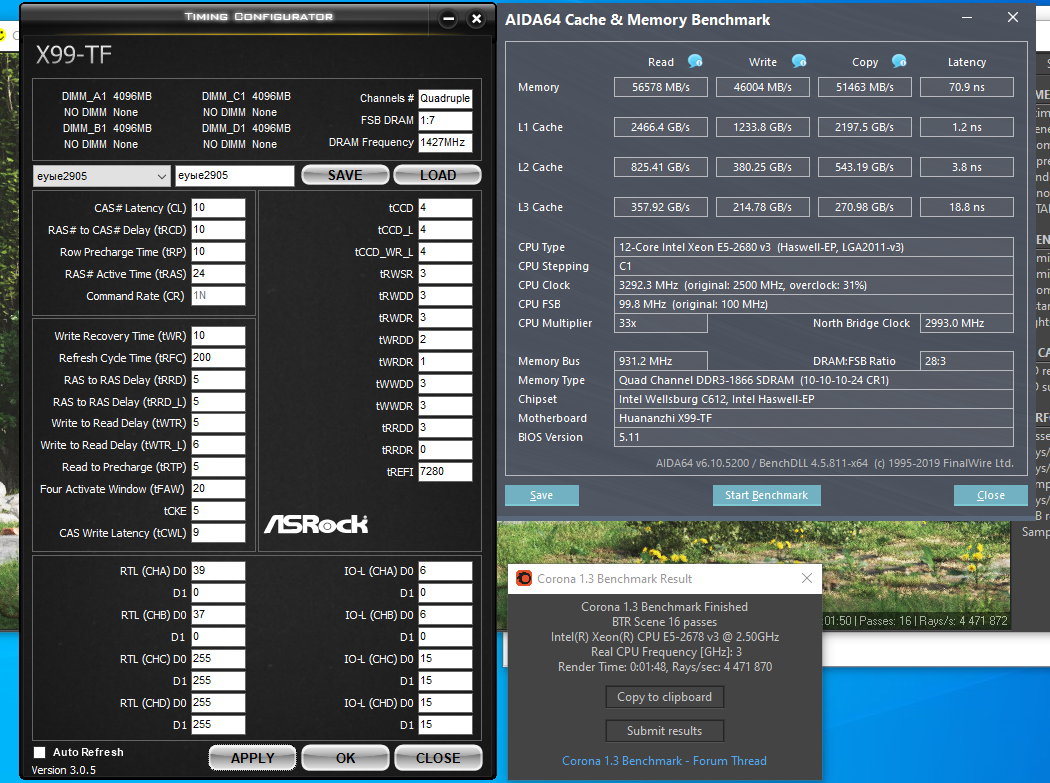The height and width of the screenshot is (783, 1050).
Task: Click the tRRDR value field
Action: 445,449
